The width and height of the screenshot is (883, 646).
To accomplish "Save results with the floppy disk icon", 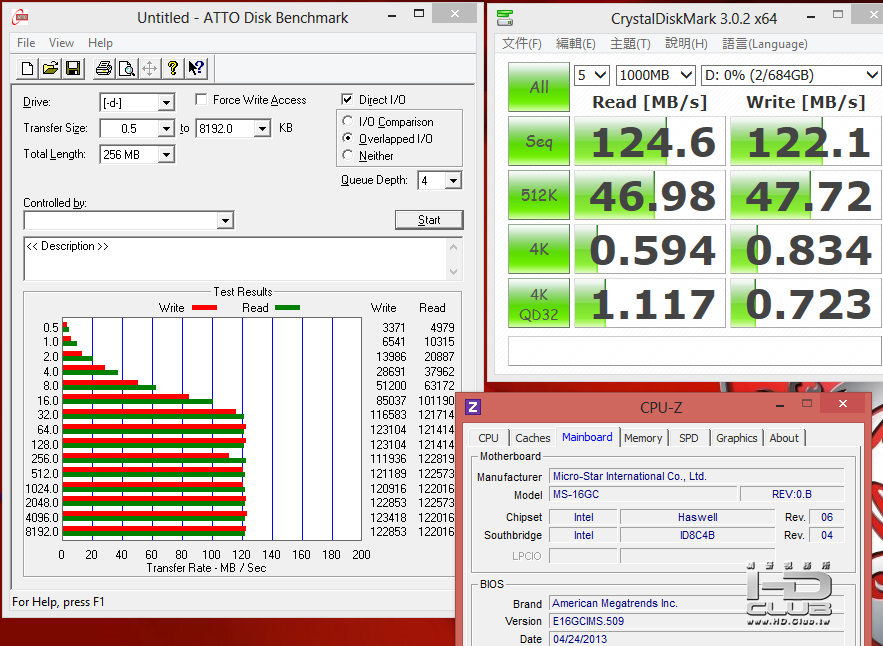I will click(x=72, y=68).
